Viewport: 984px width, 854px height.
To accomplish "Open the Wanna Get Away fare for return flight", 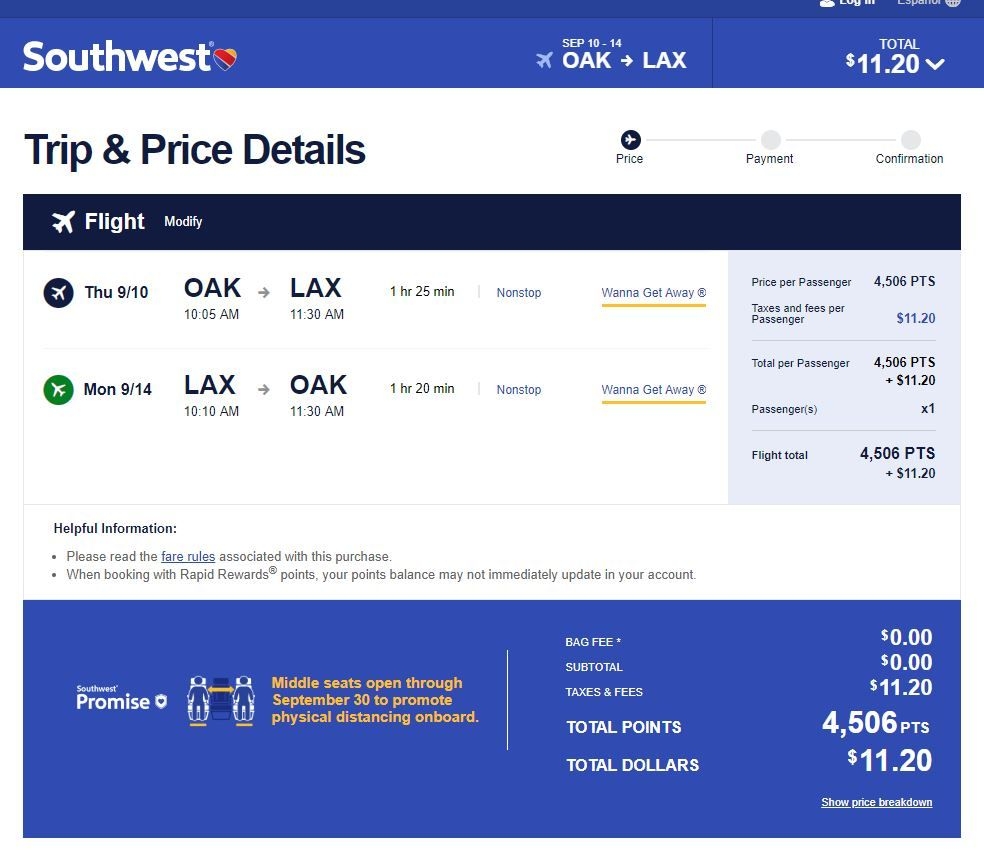I will coord(653,390).
